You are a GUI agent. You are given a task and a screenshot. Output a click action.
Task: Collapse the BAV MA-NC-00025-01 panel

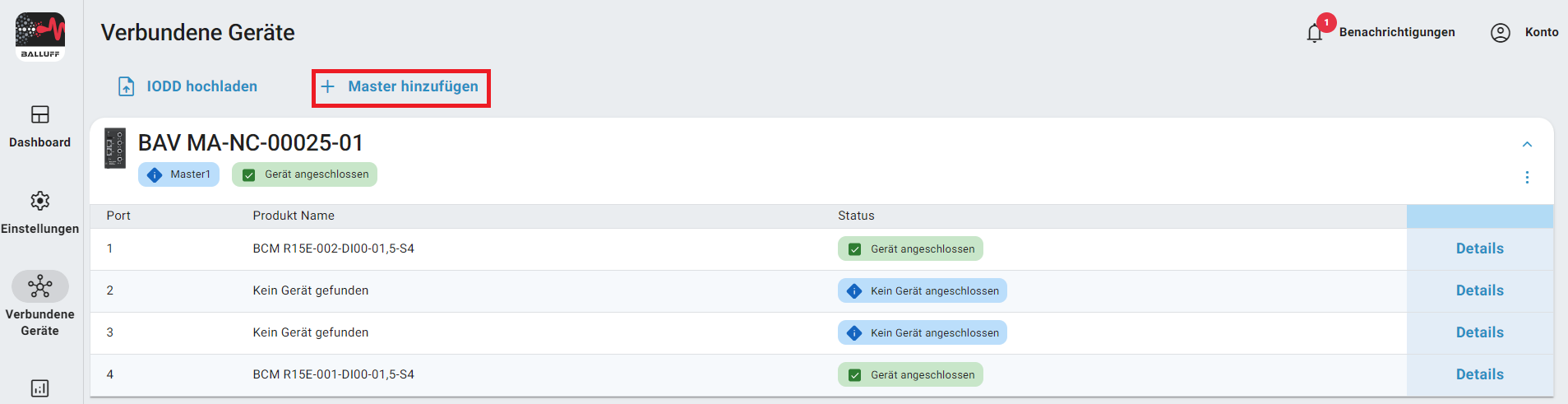(1527, 144)
